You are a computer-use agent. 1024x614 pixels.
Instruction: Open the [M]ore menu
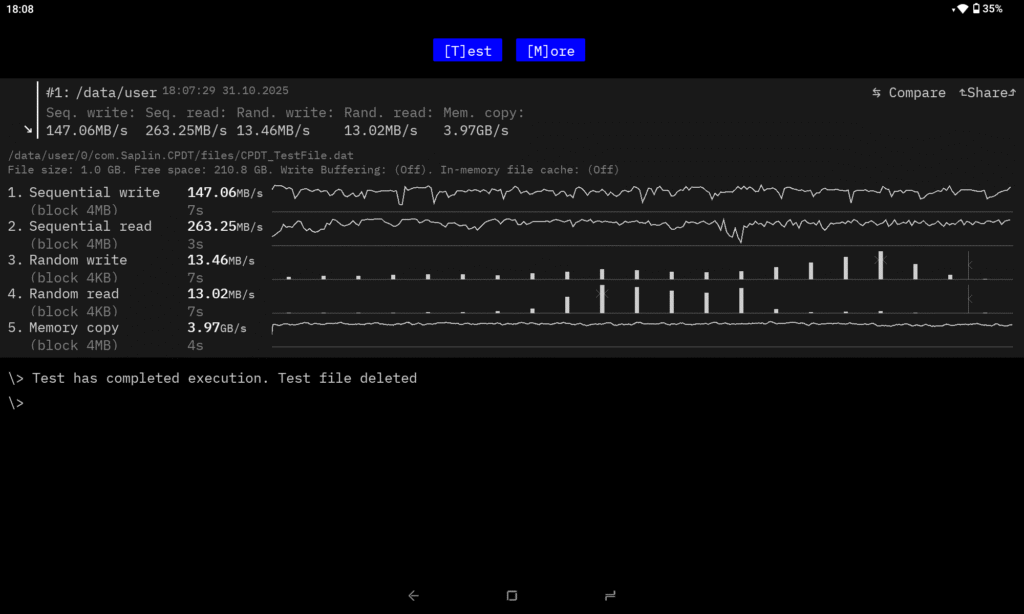pos(550,51)
